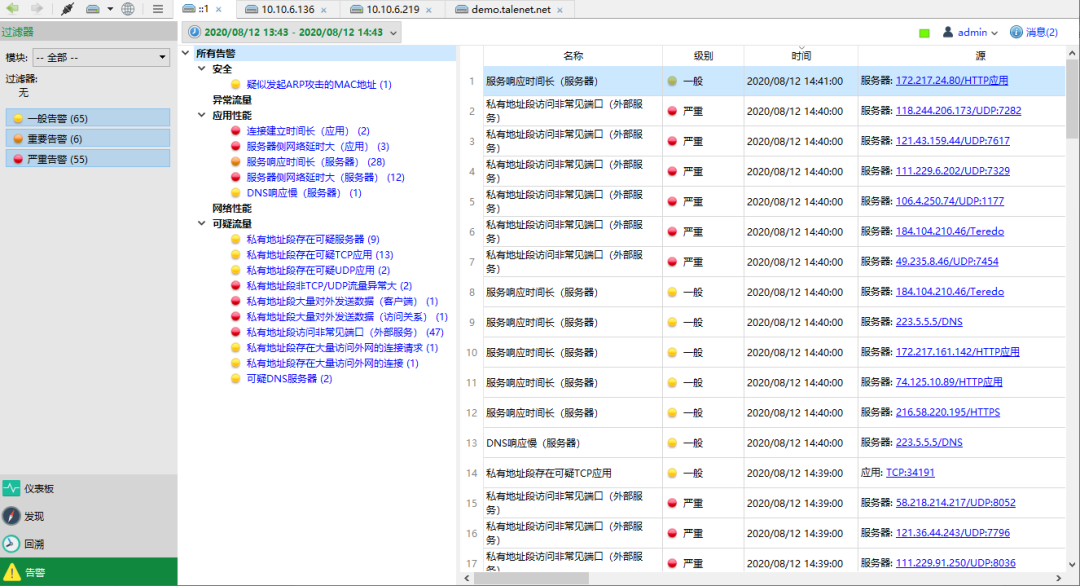Toggle the 重要告警 (6) filter
Screen dimensions: 1080x586
(88, 139)
